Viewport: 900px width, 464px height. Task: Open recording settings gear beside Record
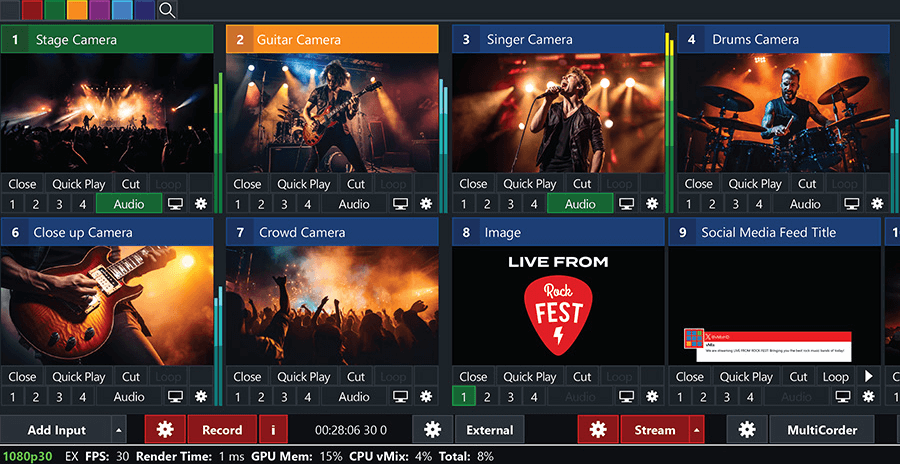[x=165, y=430]
